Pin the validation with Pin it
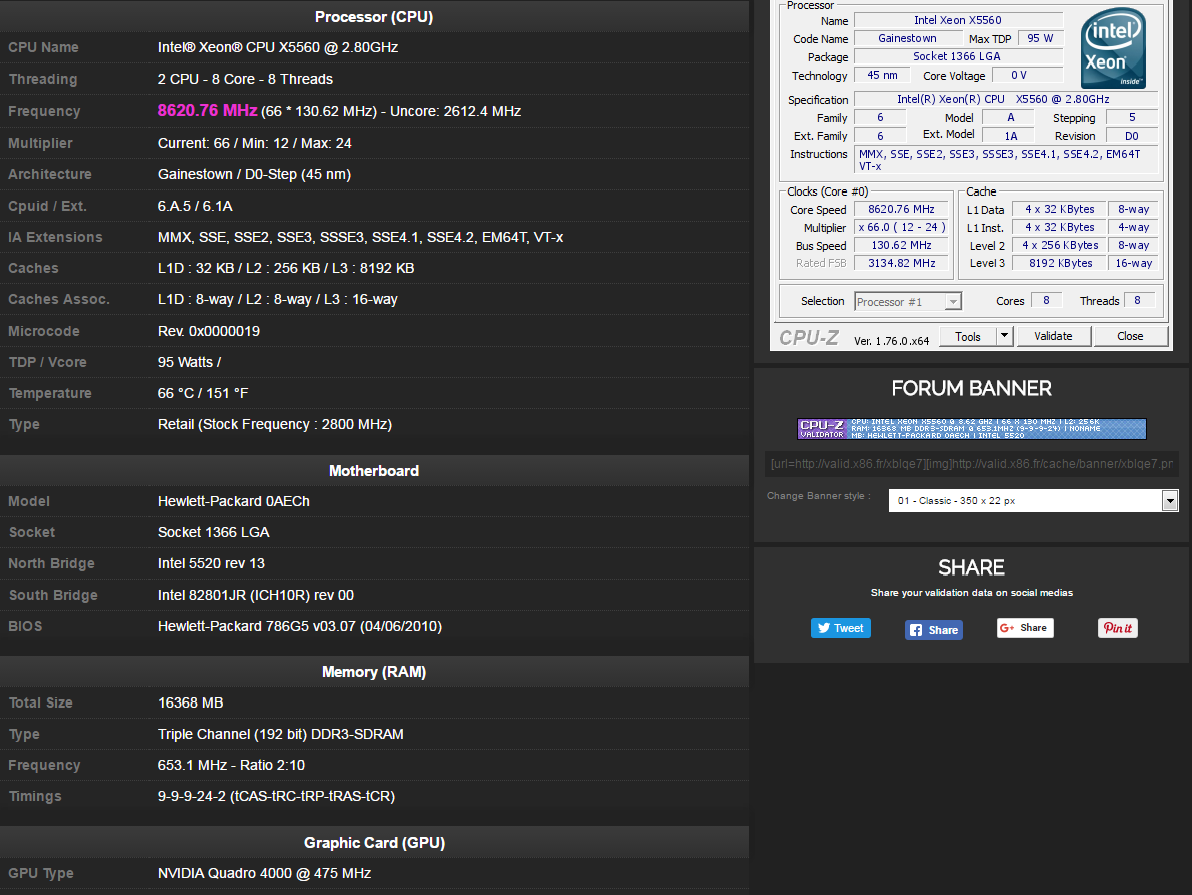Screen dimensions: 1192x895 click(1117, 628)
